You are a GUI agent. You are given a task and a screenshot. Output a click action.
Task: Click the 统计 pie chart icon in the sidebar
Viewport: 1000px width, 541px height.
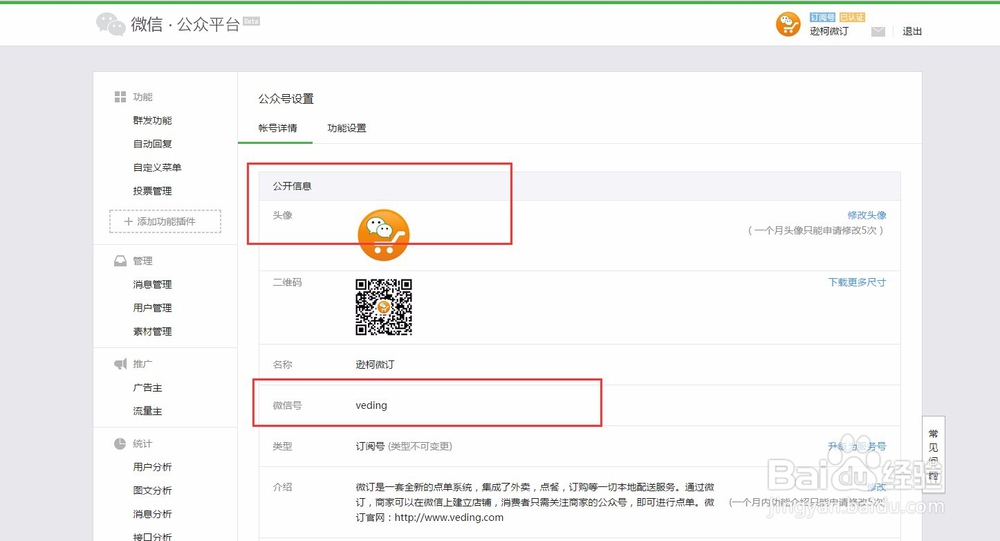click(x=120, y=443)
